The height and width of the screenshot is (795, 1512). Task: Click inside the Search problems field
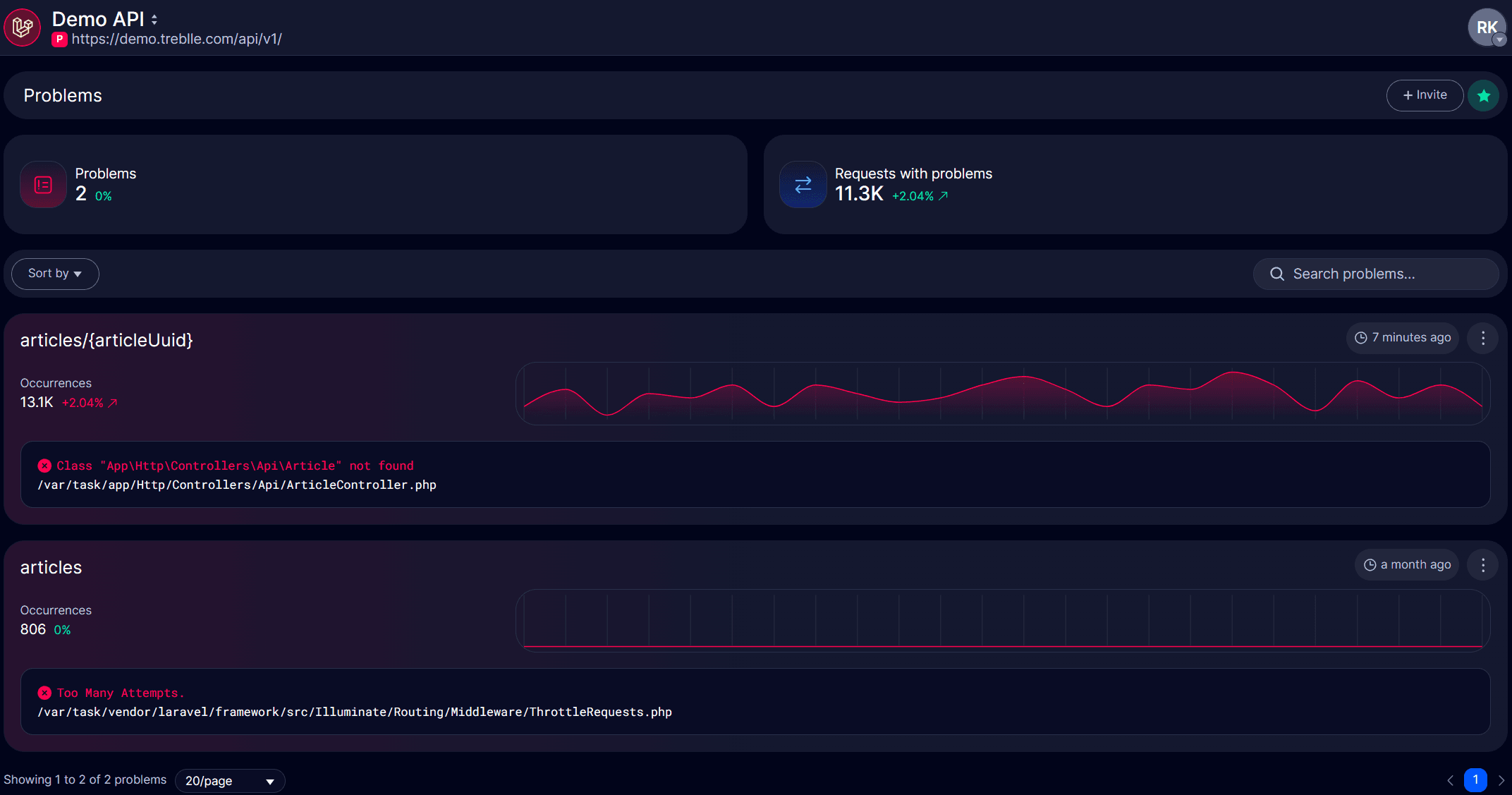pyautogui.click(x=1375, y=274)
